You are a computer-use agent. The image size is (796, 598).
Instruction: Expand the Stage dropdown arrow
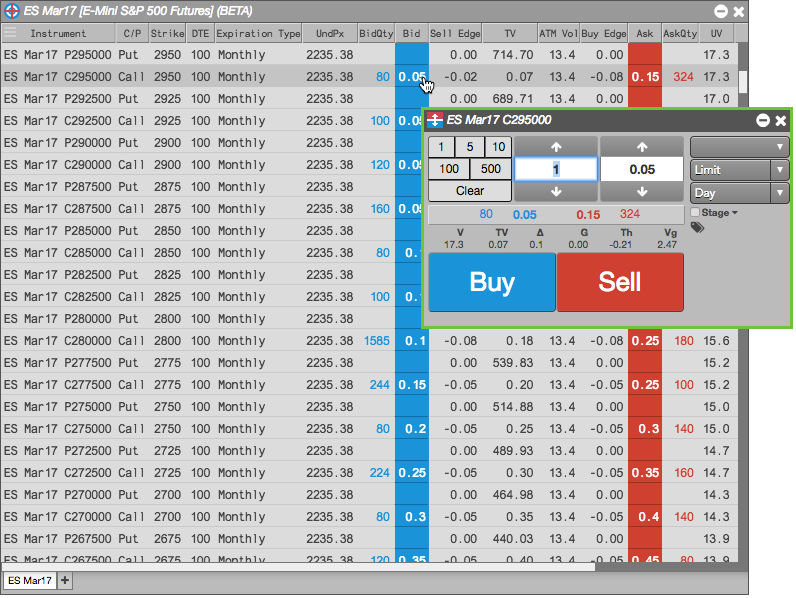735,213
